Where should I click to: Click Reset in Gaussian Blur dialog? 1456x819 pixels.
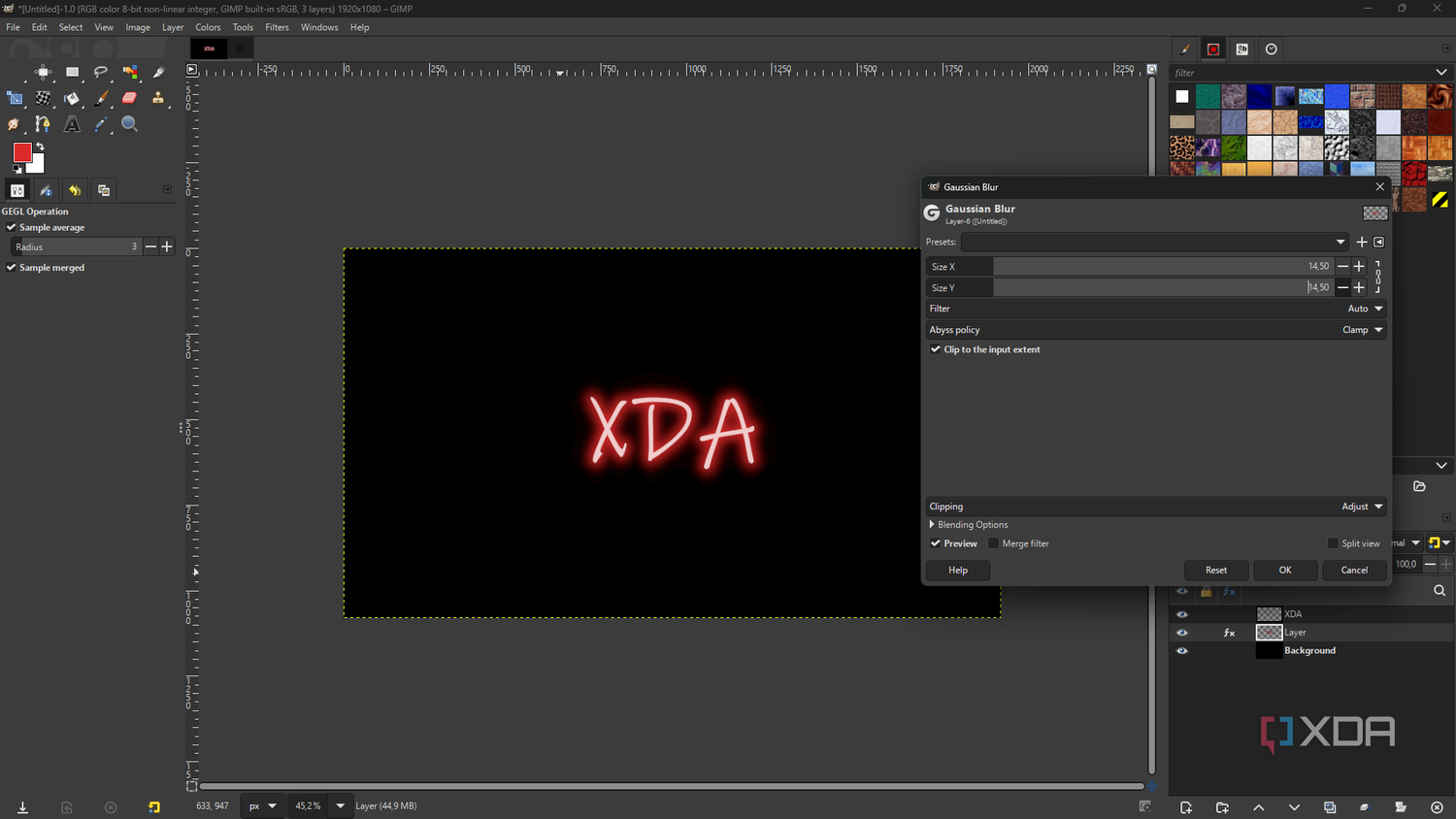[x=1216, y=571]
